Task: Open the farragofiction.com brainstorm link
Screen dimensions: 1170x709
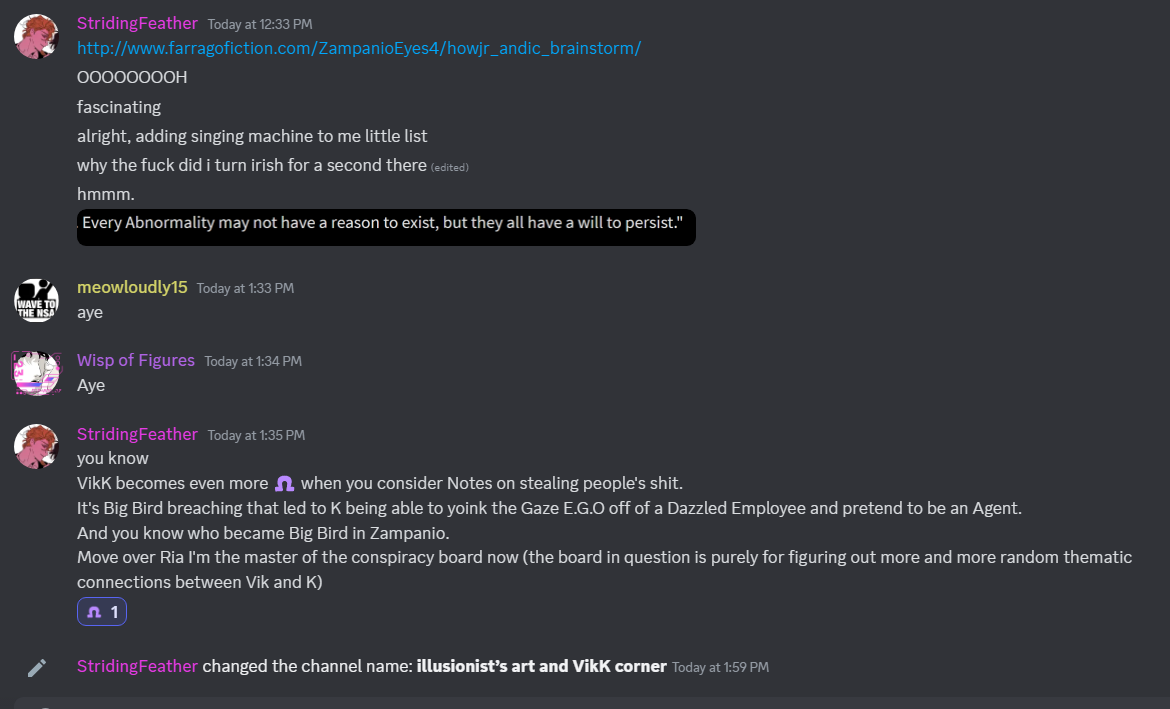Action: [x=359, y=48]
